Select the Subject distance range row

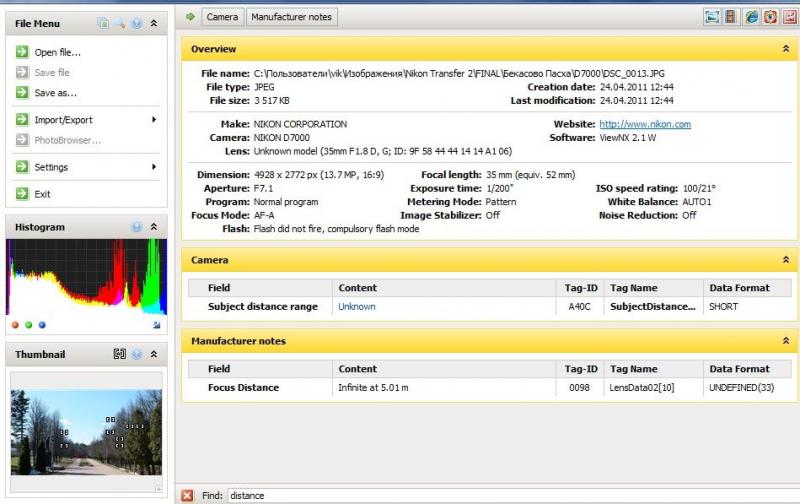tap(491, 307)
